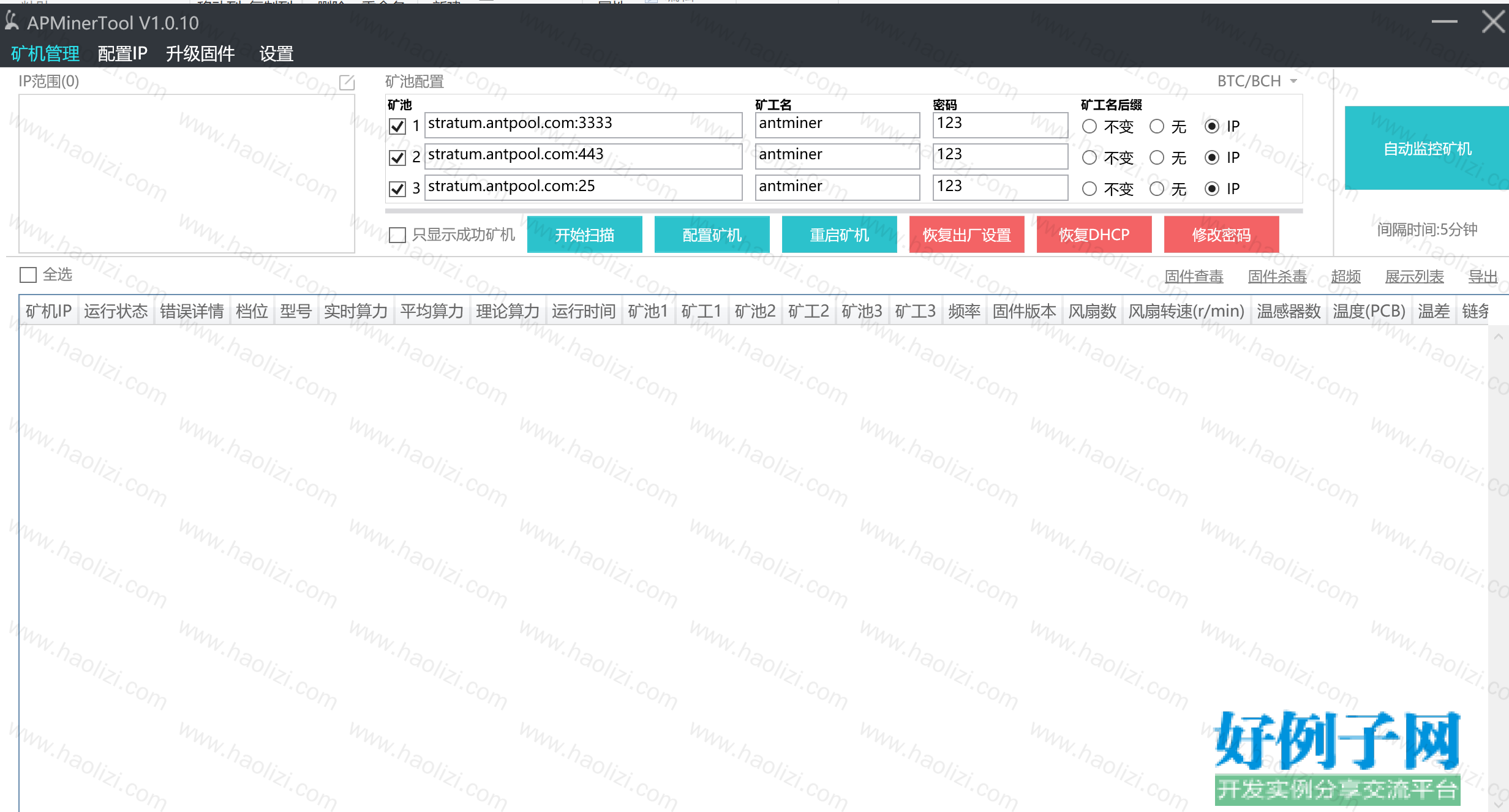Image resolution: width=1509 pixels, height=812 pixels.
Task: Open the 升级固件 tab
Action: [x=200, y=54]
